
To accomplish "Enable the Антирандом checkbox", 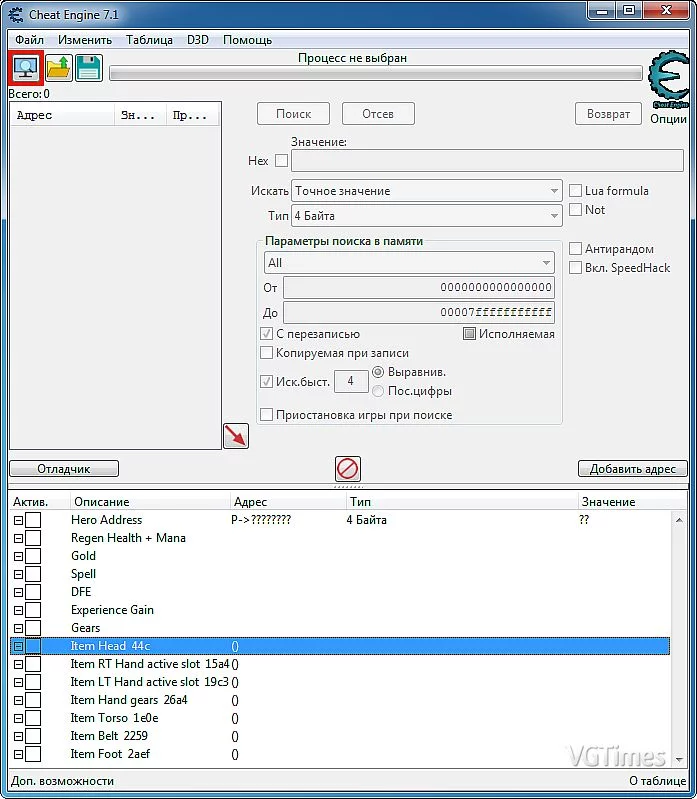I will pyautogui.click(x=575, y=249).
